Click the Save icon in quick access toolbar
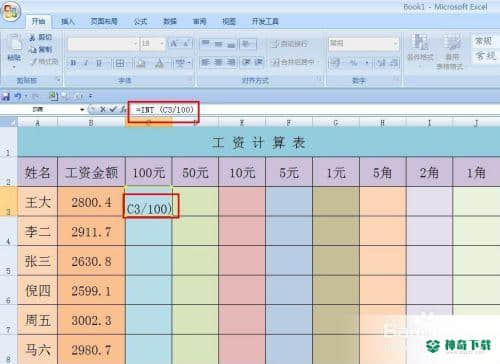500x364 pixels. [6, 96]
